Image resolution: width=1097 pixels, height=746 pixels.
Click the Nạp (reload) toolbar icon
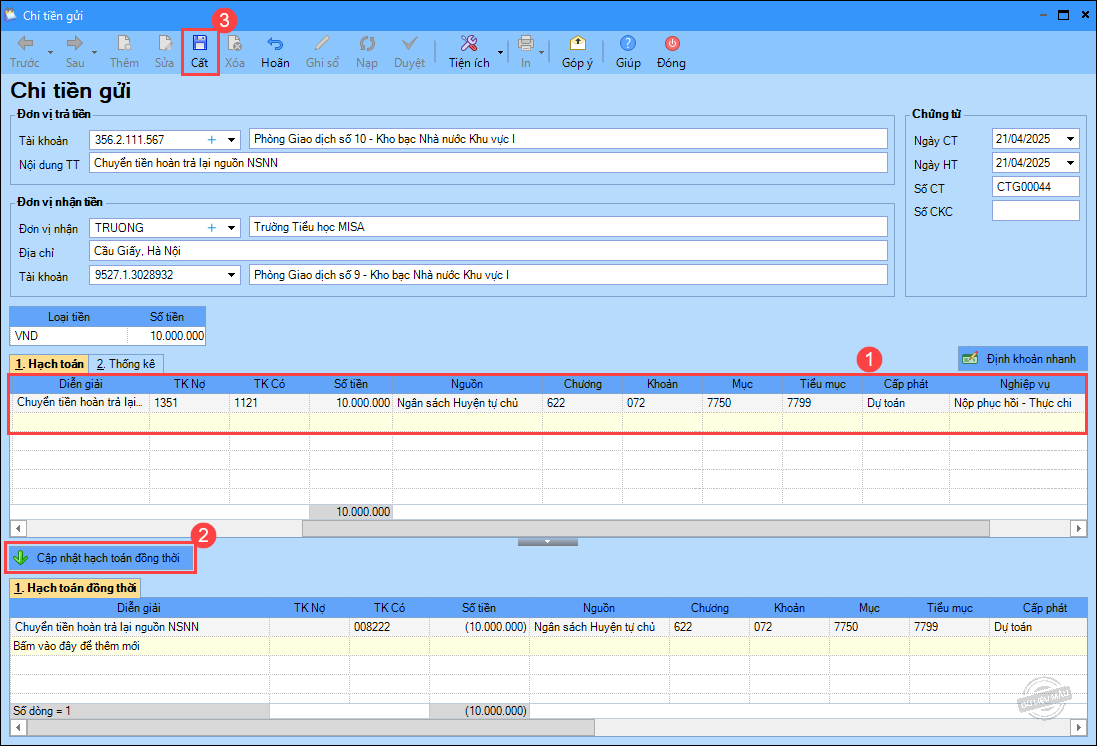[x=367, y=44]
